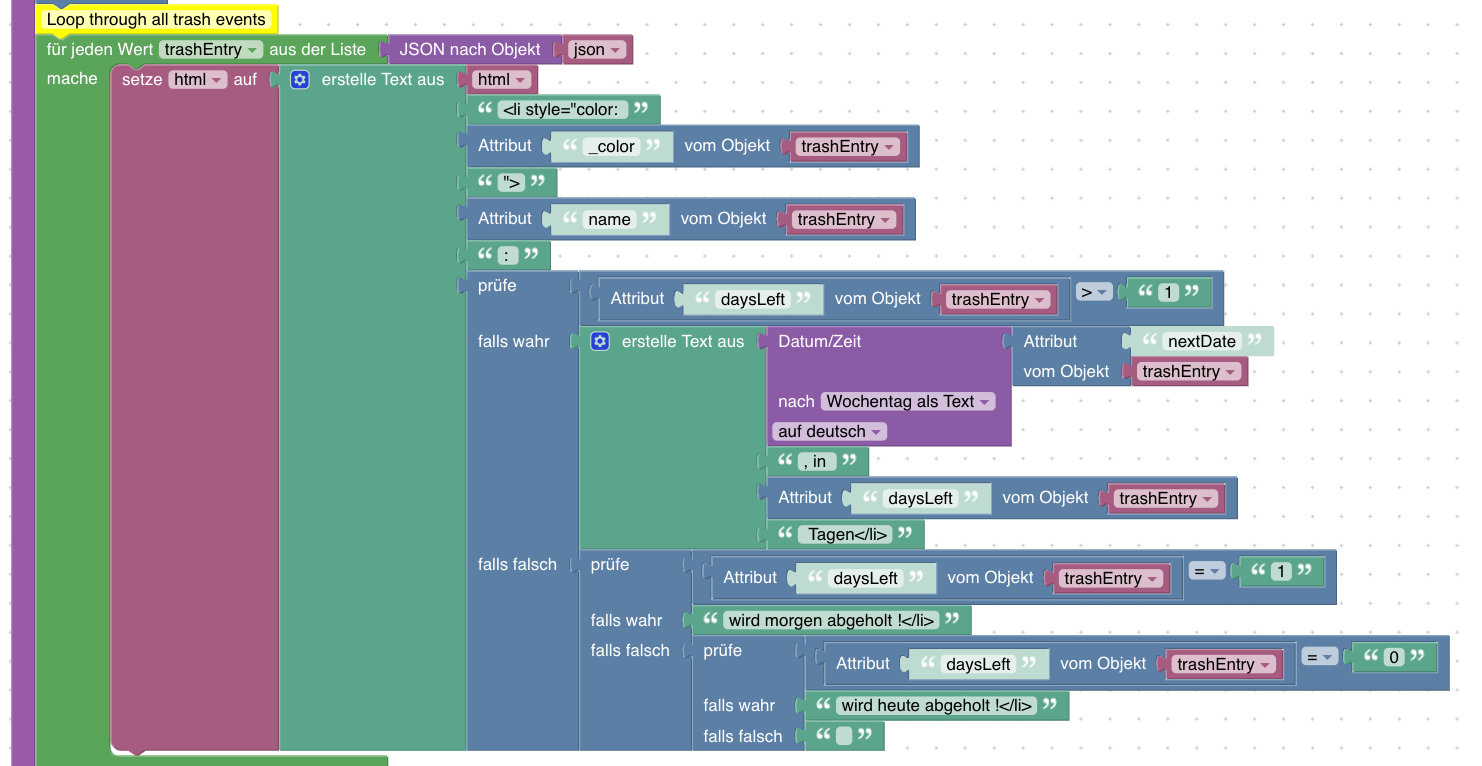
Task: Open trashEntry dropdown in the _color attribute row
Action: (849, 147)
